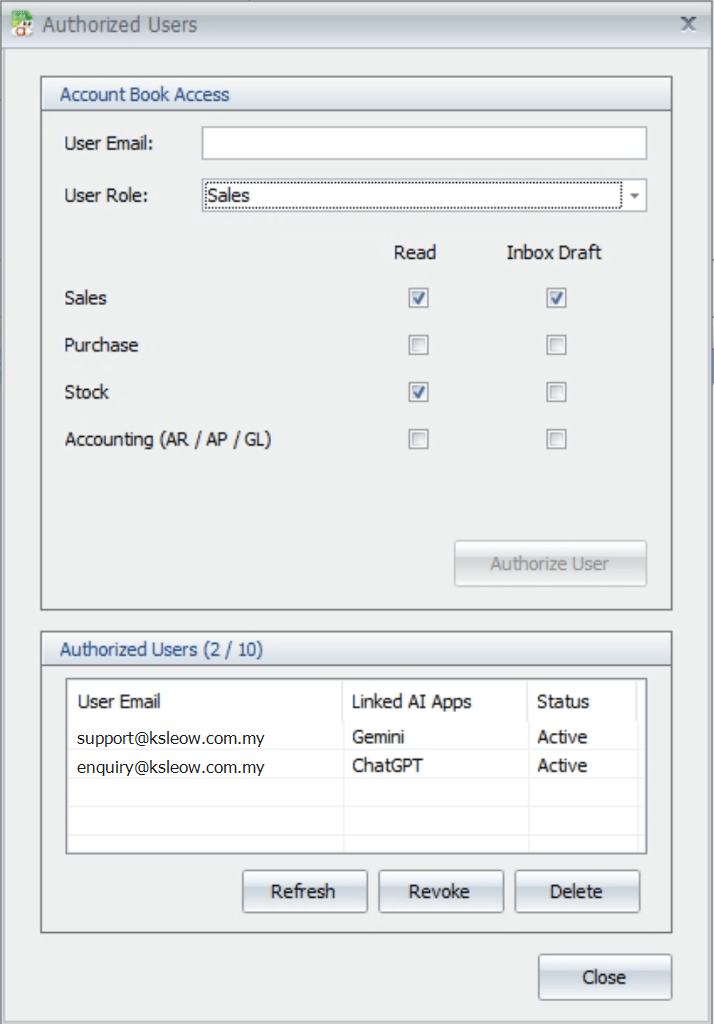
Task: Click the Accounting (AR / AP / GL) label
Action: (x=168, y=440)
